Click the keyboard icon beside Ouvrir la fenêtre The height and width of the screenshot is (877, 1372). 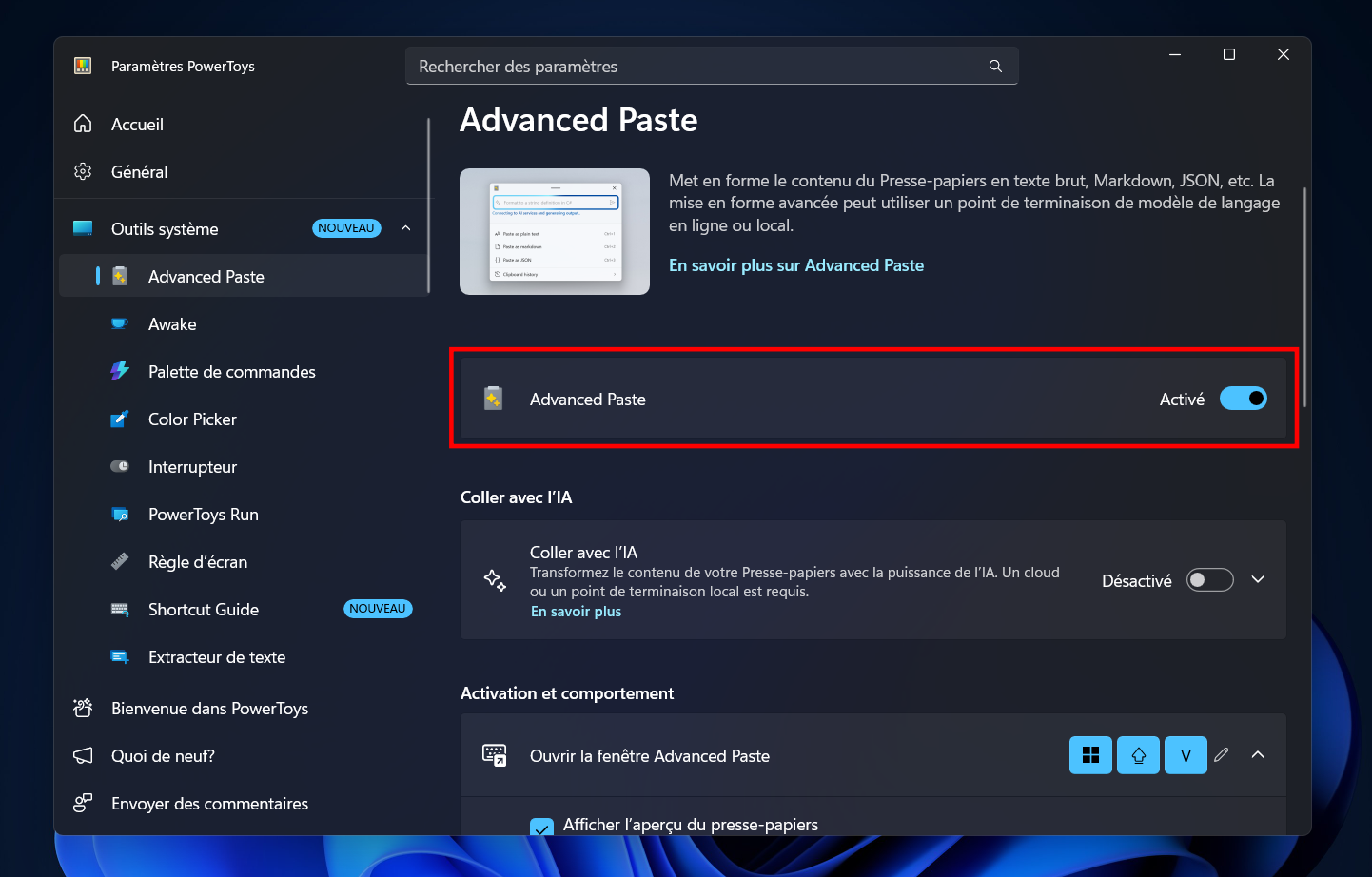[x=494, y=755]
